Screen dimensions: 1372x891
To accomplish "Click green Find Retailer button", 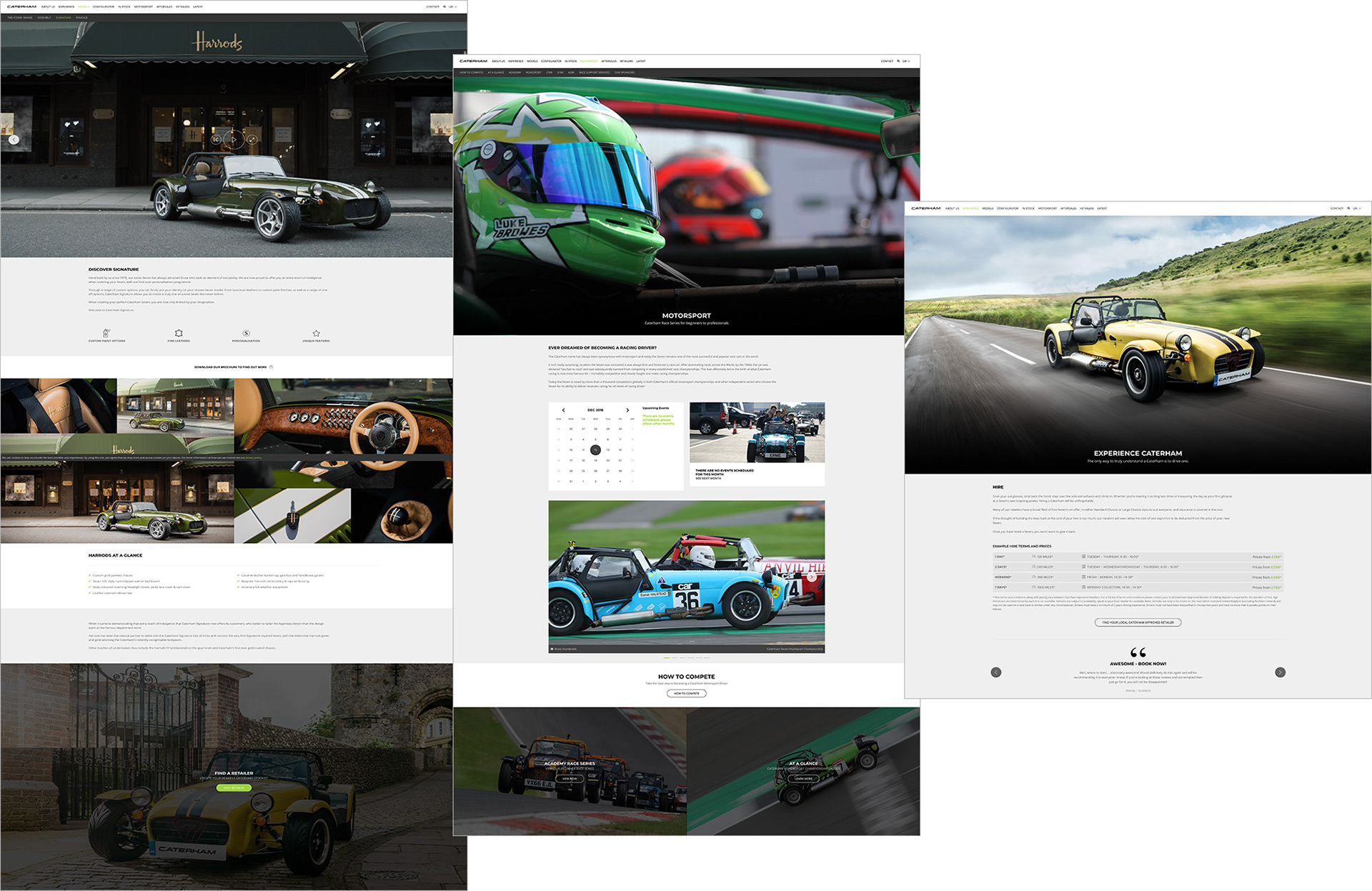I will pos(234,787).
